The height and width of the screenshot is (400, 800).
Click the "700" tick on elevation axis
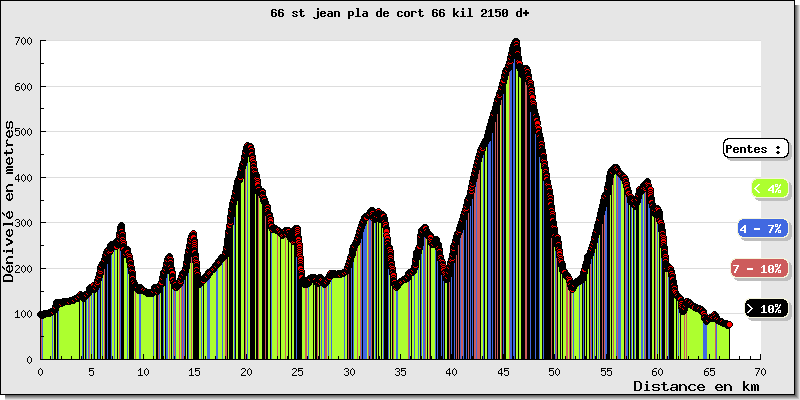[x=23, y=41]
